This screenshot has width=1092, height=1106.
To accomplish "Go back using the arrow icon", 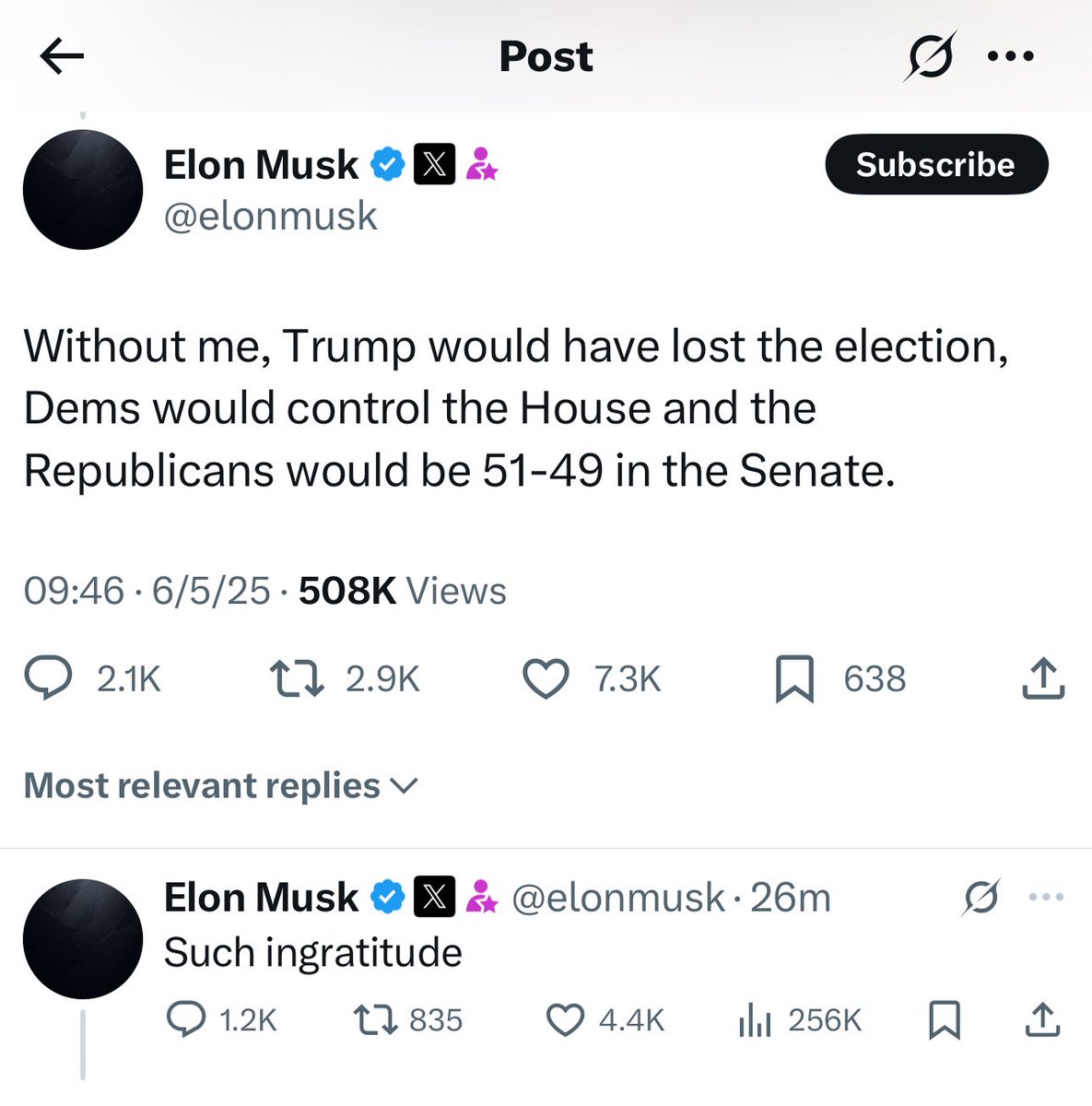I will (63, 57).
